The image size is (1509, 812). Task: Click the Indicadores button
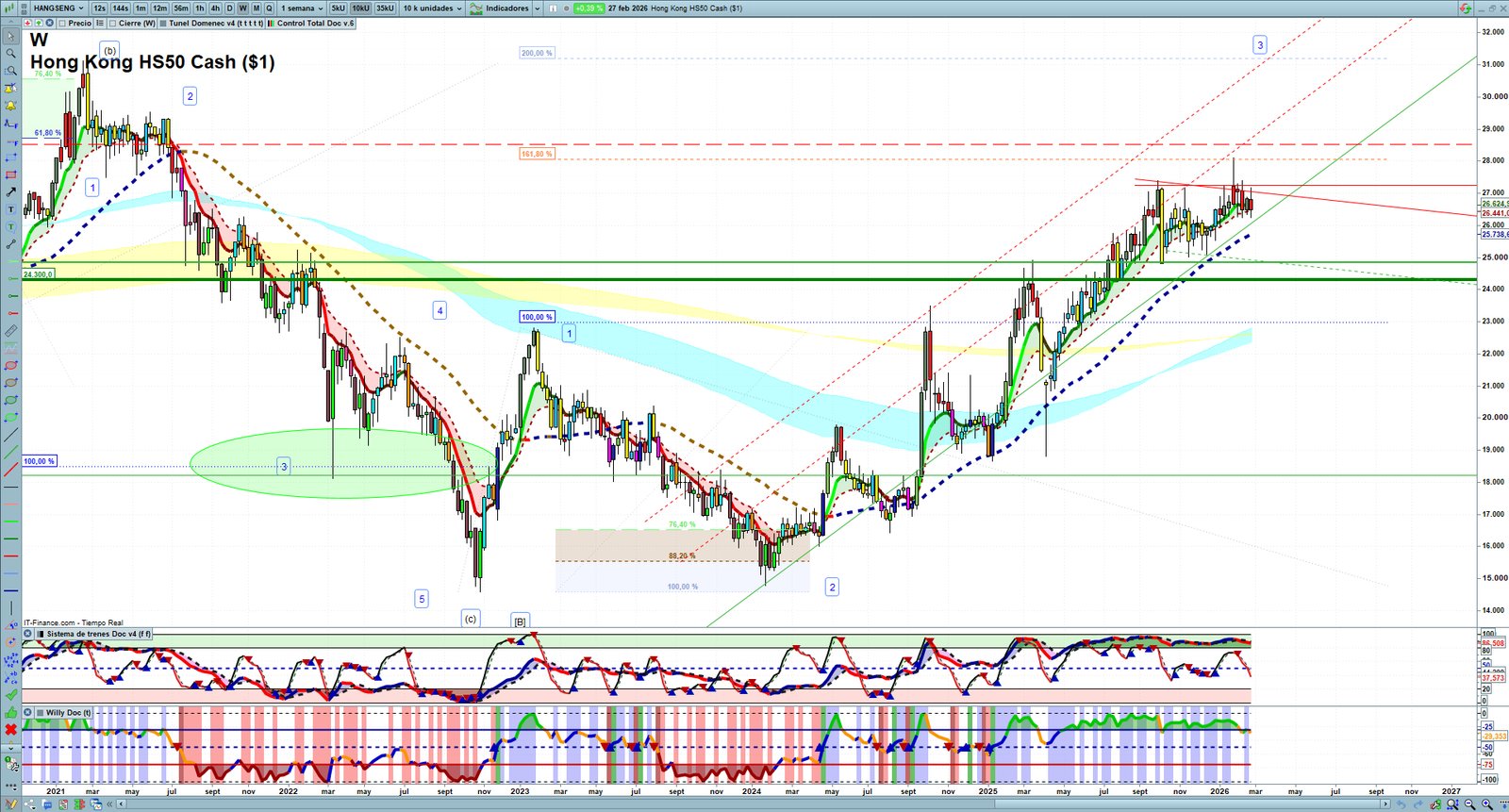[501, 8]
